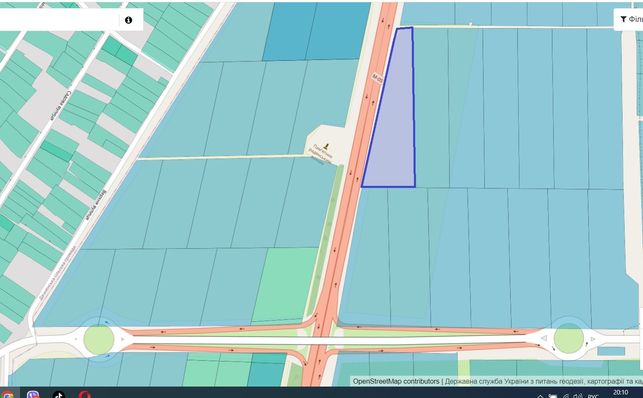This screenshot has height=398, width=643.
Task: Open the taskbar clock showing 20:10
Action: [621, 393]
